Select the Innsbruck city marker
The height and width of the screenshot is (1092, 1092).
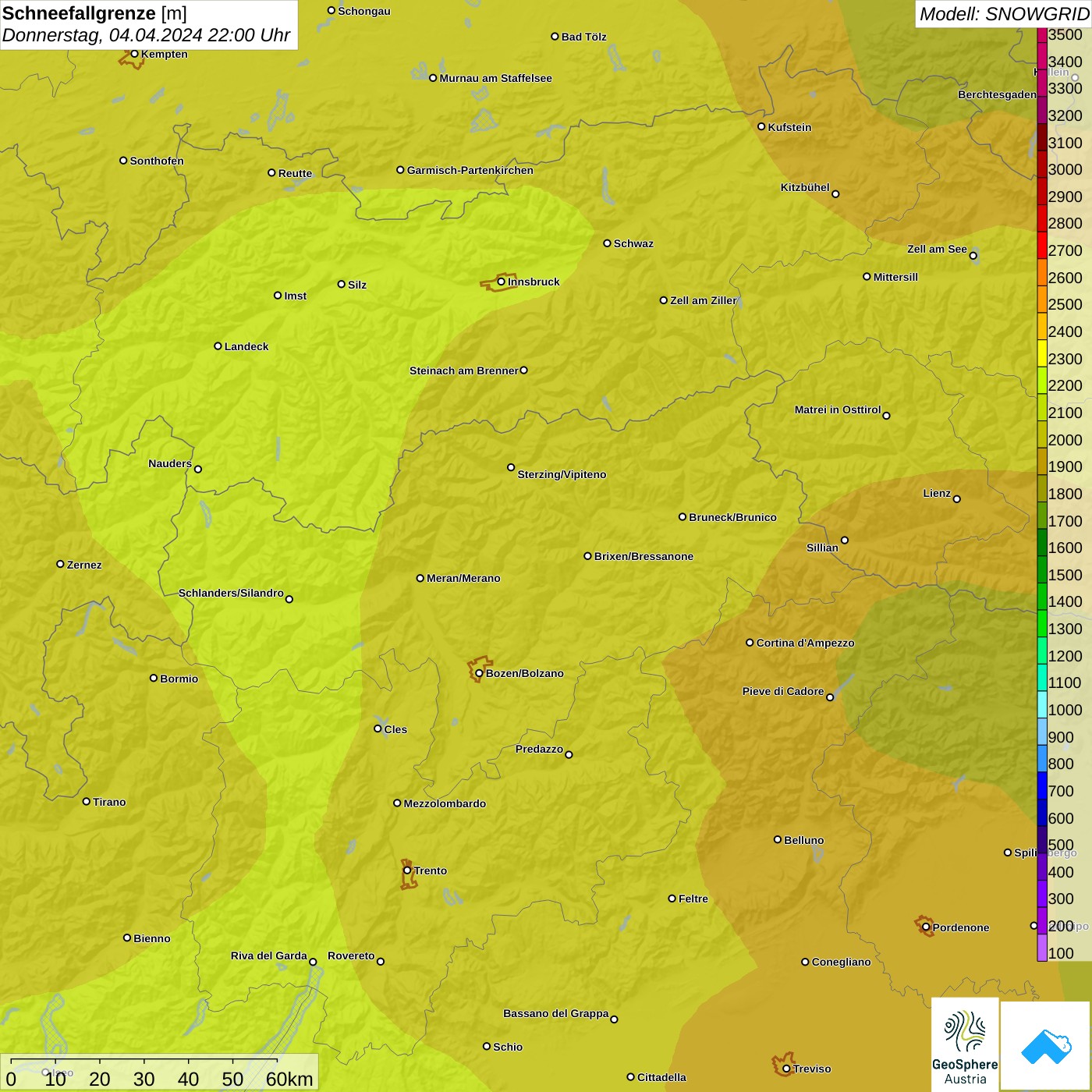tap(502, 282)
